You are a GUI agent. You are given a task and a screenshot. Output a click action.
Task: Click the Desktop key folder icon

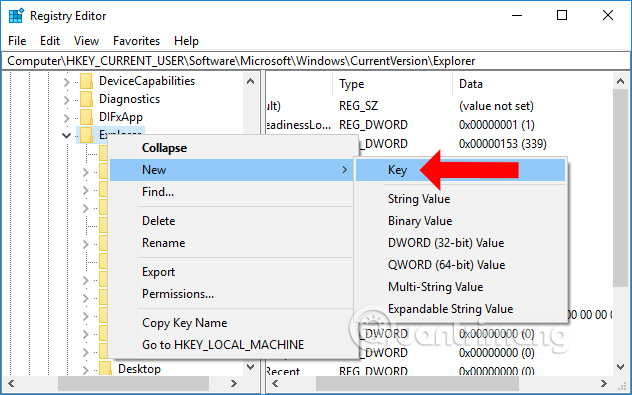point(106,368)
